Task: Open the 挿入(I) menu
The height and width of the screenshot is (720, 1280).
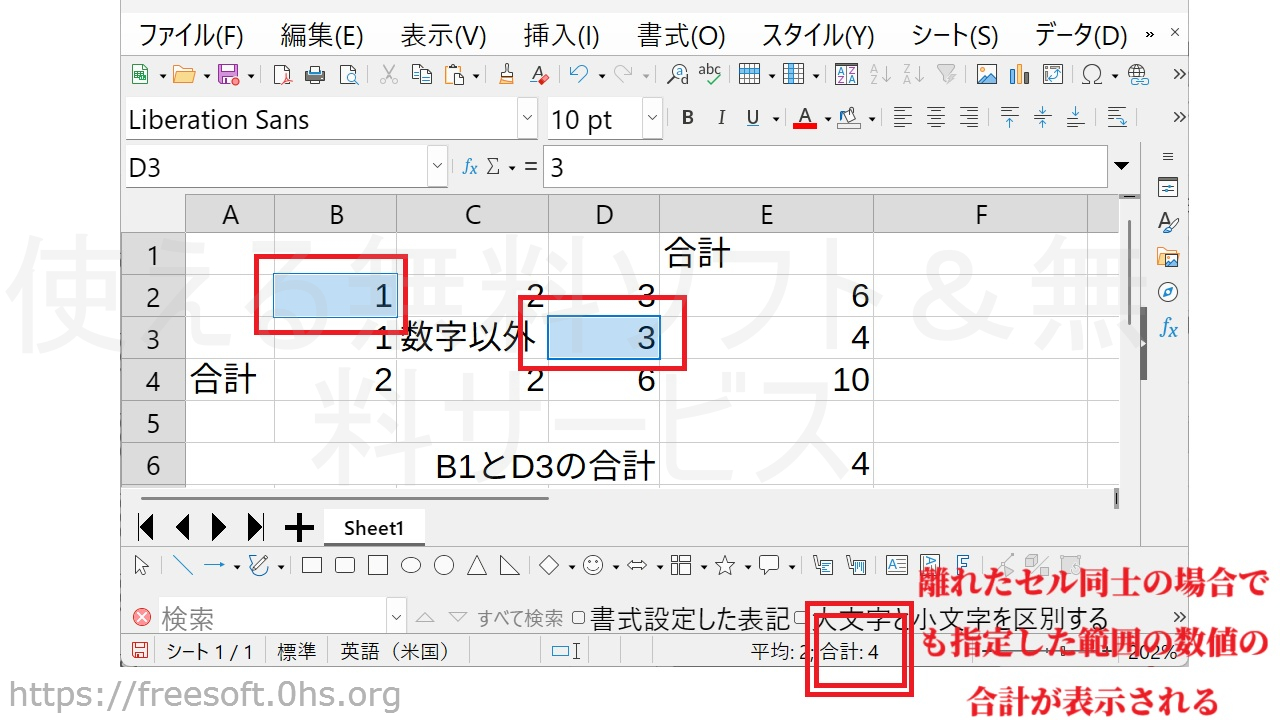Action: click(x=561, y=36)
